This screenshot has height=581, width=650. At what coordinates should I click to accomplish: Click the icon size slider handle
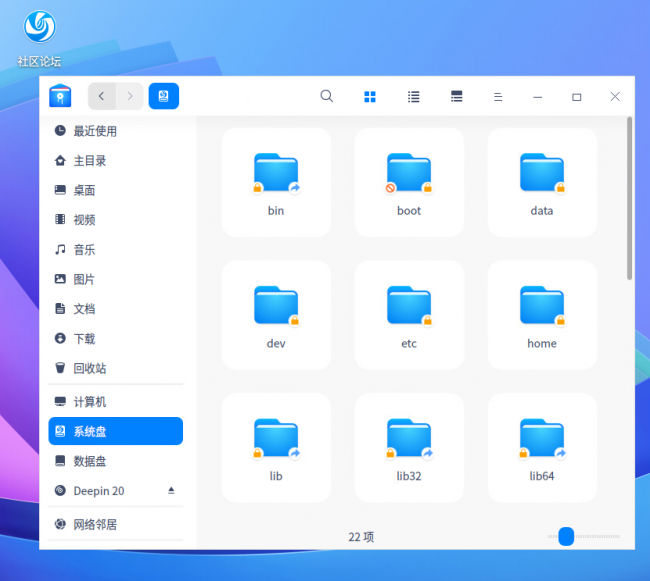[x=566, y=536]
